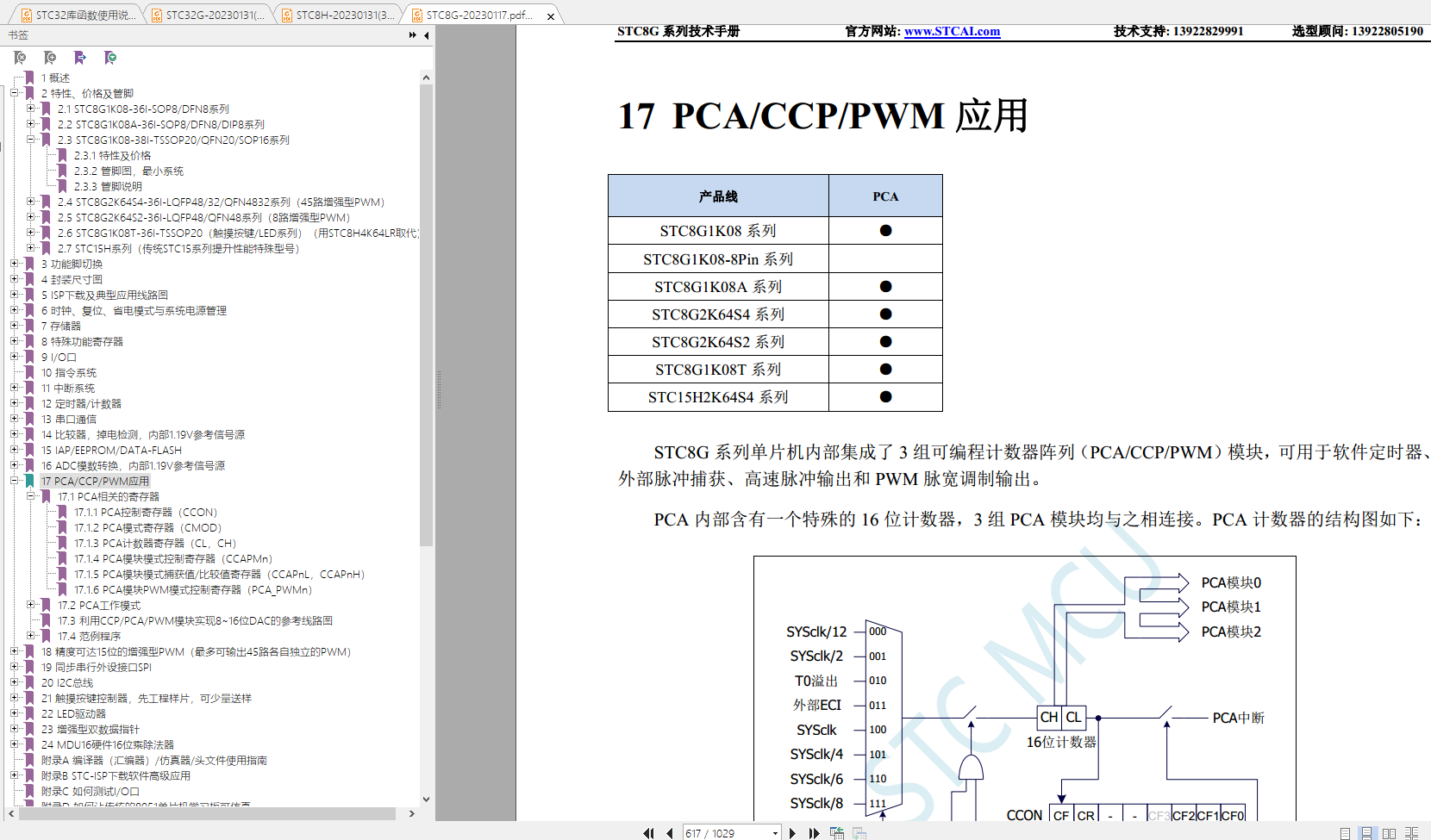Expand the 6 时钟、复位 bookmark node

coord(14,310)
